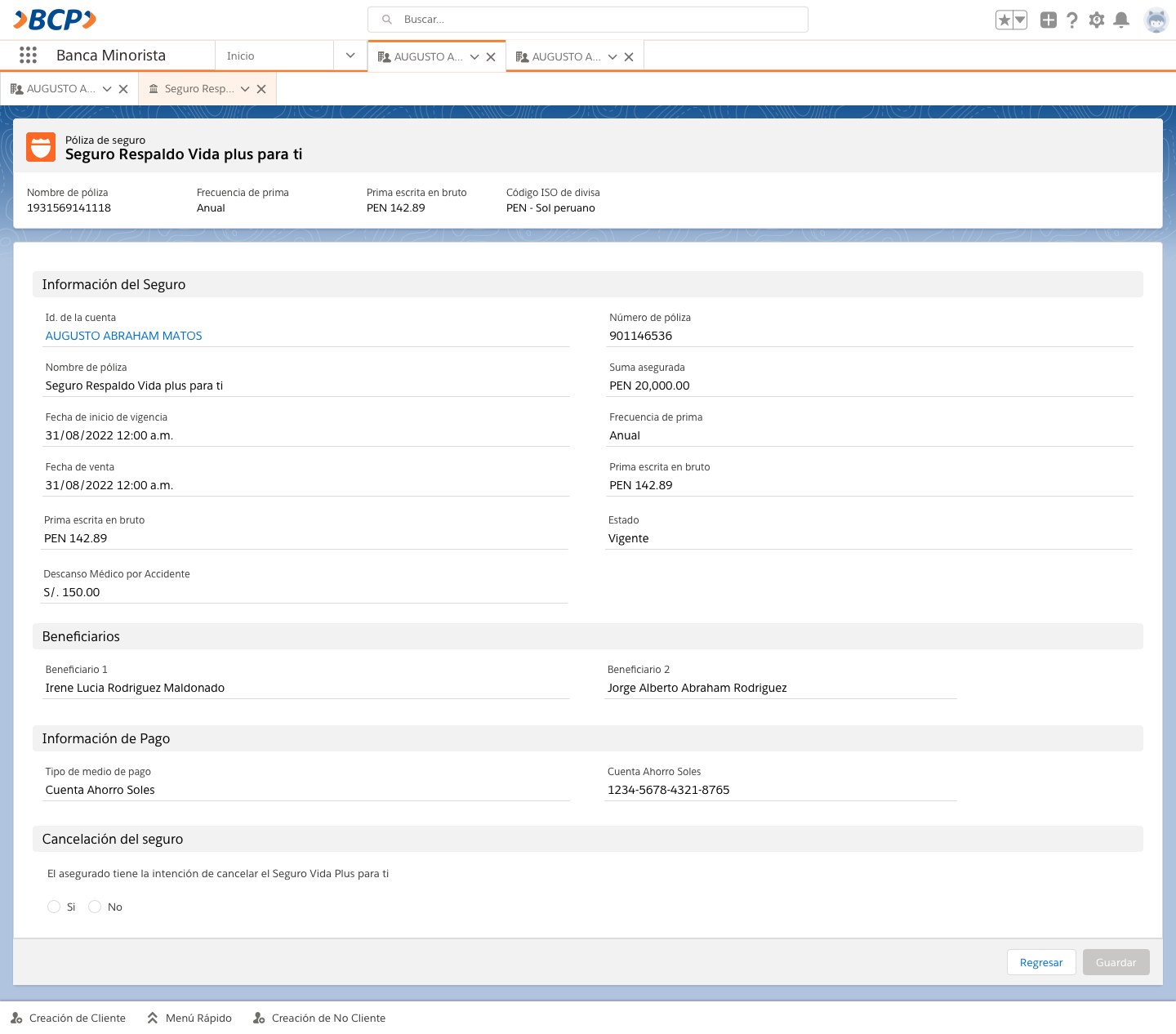Expand the Seguro Resp... subtab menu chevron
The width and height of the screenshot is (1176, 1034).
245,89
